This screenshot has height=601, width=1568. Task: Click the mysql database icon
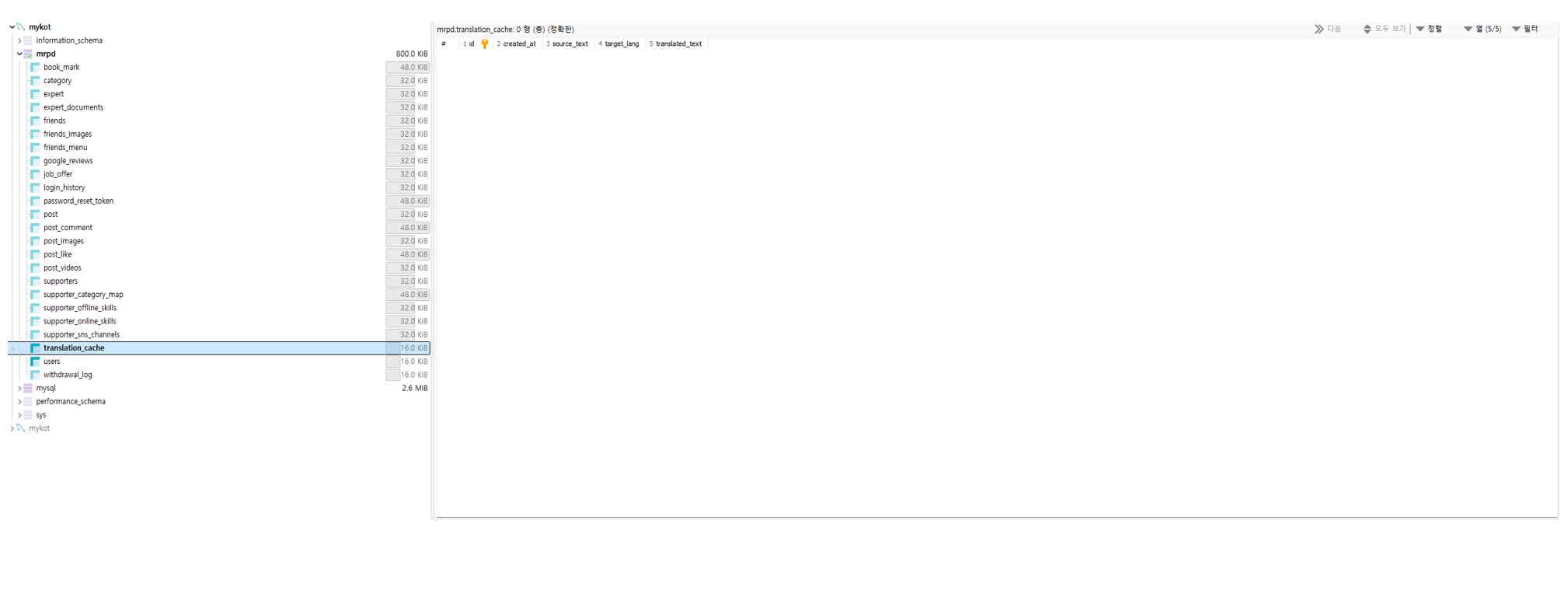pos(28,388)
